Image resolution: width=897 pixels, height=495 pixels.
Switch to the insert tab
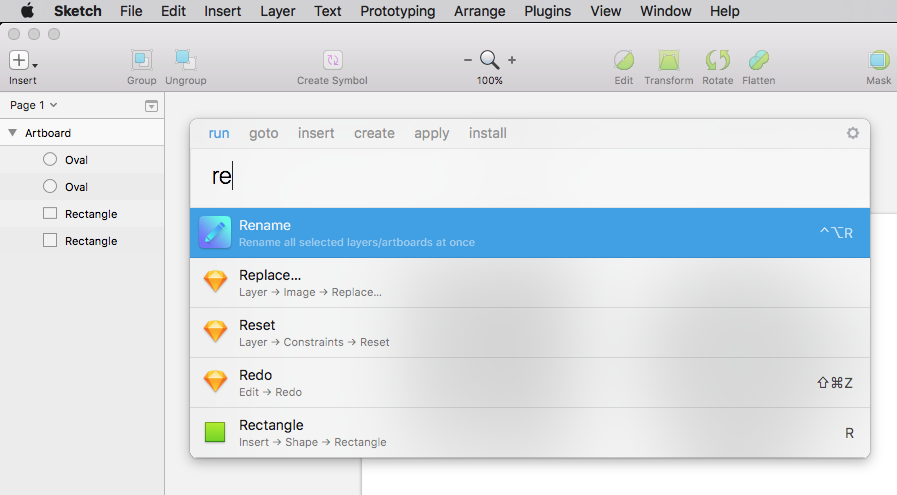coord(316,133)
